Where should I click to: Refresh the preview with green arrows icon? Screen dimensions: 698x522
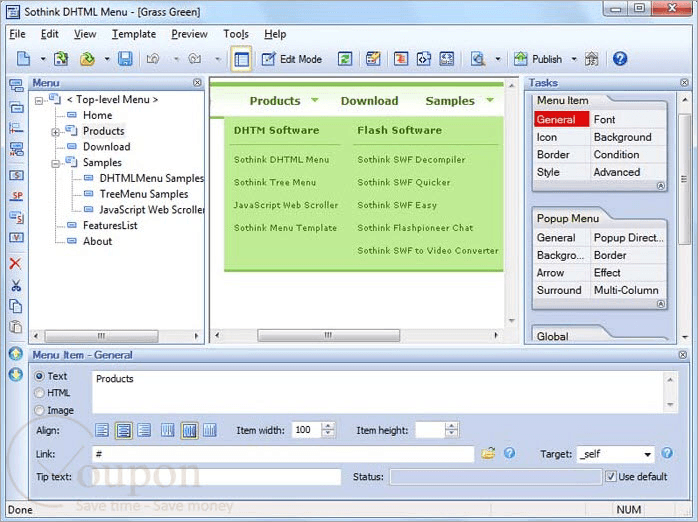tap(345, 59)
